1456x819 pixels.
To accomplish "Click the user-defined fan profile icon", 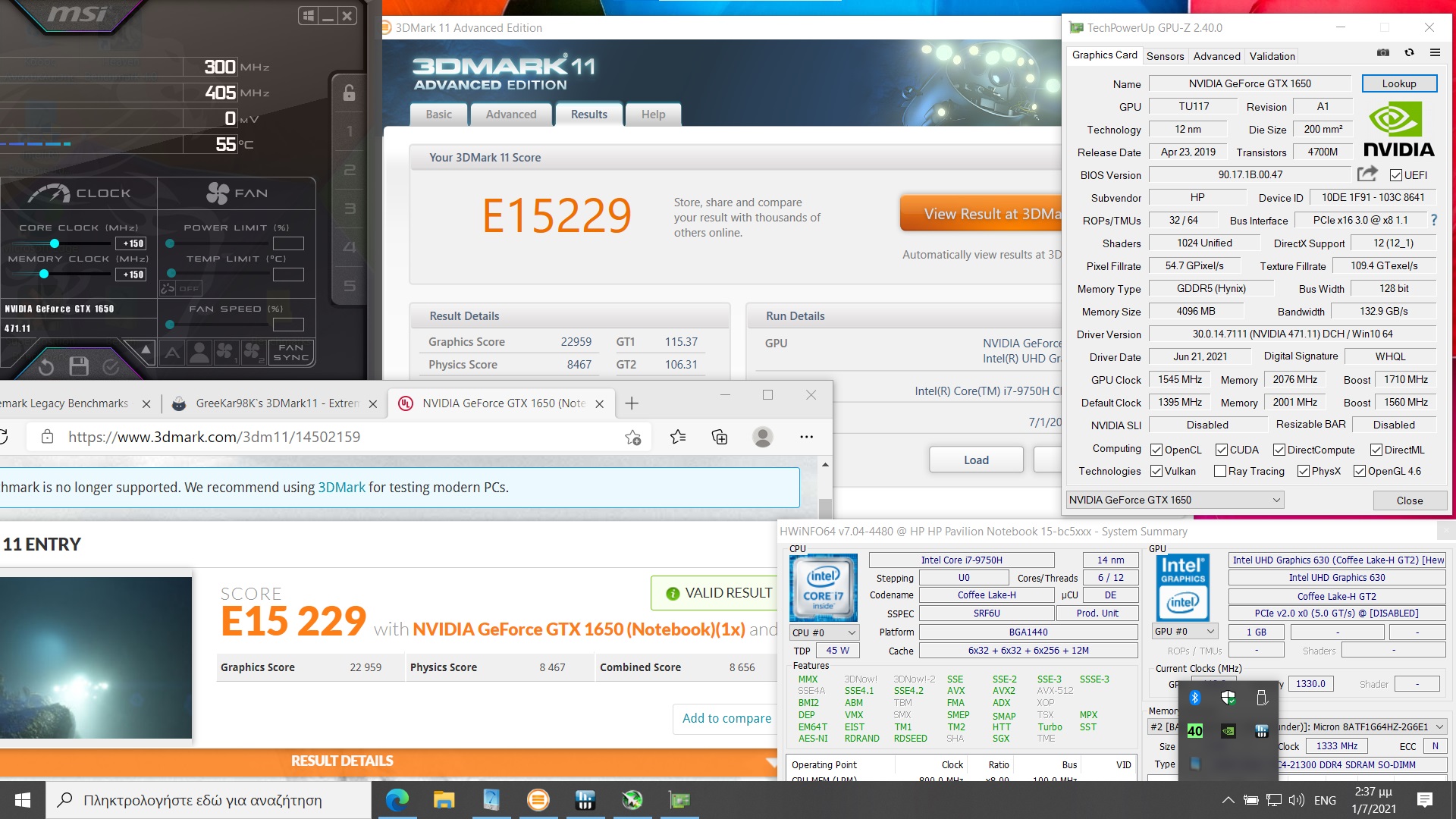I will tap(199, 351).
